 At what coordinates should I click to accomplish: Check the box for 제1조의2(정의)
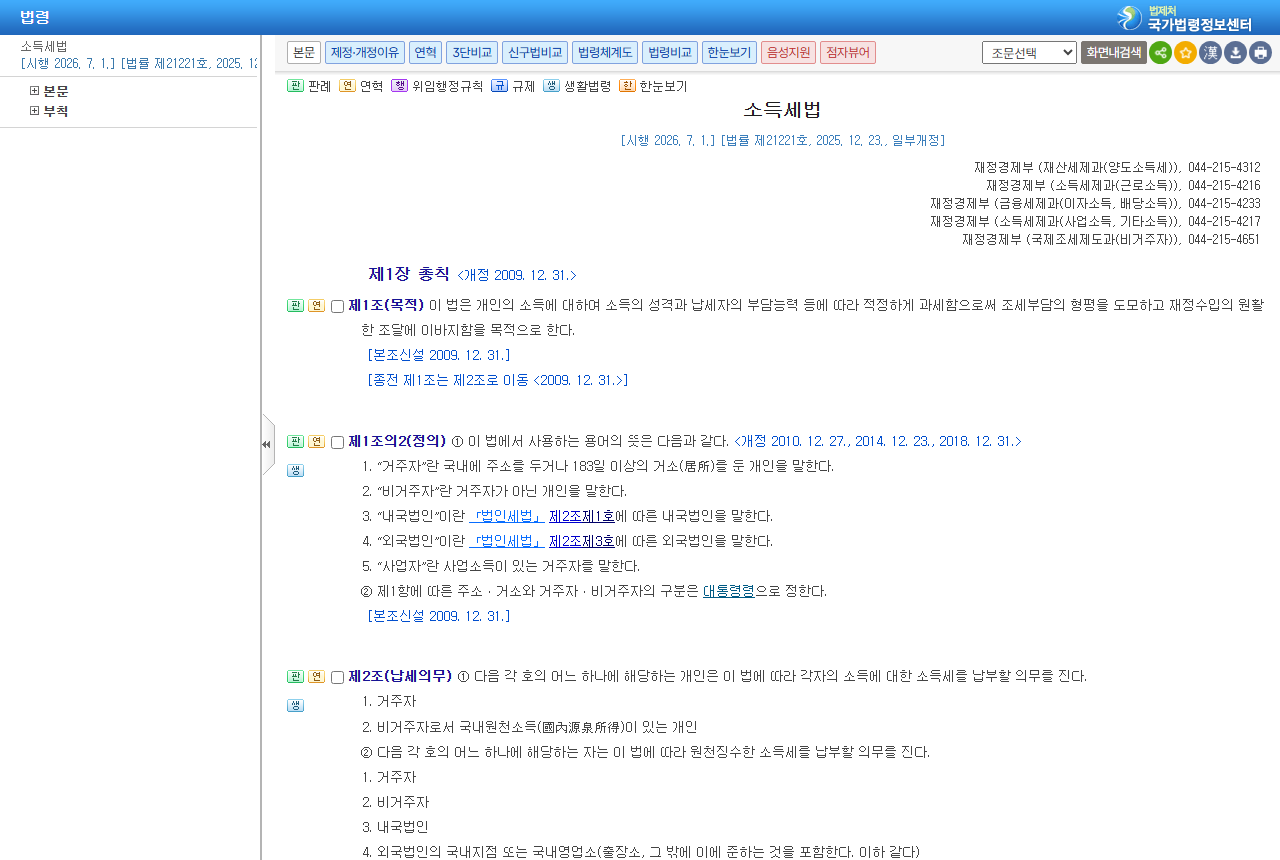[x=337, y=443]
